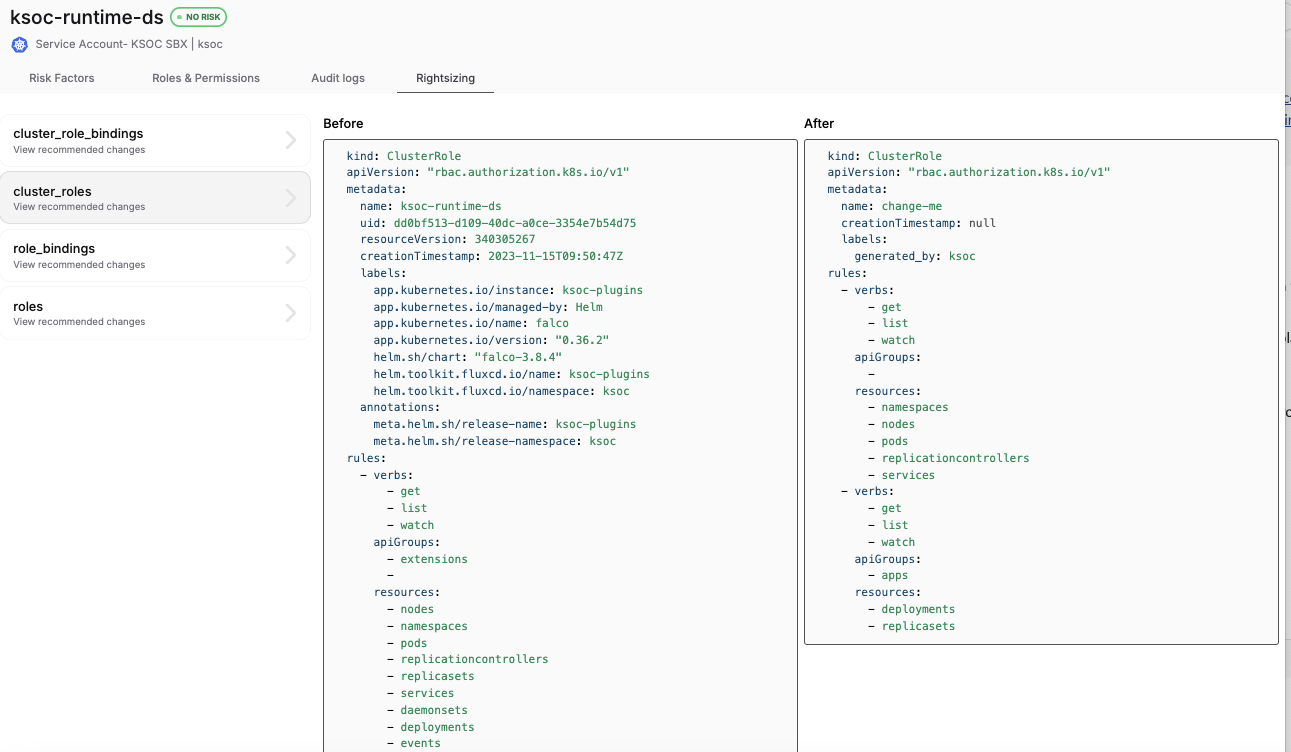
Task: Select cluster_role_bindings list item title
Action: 78,133
